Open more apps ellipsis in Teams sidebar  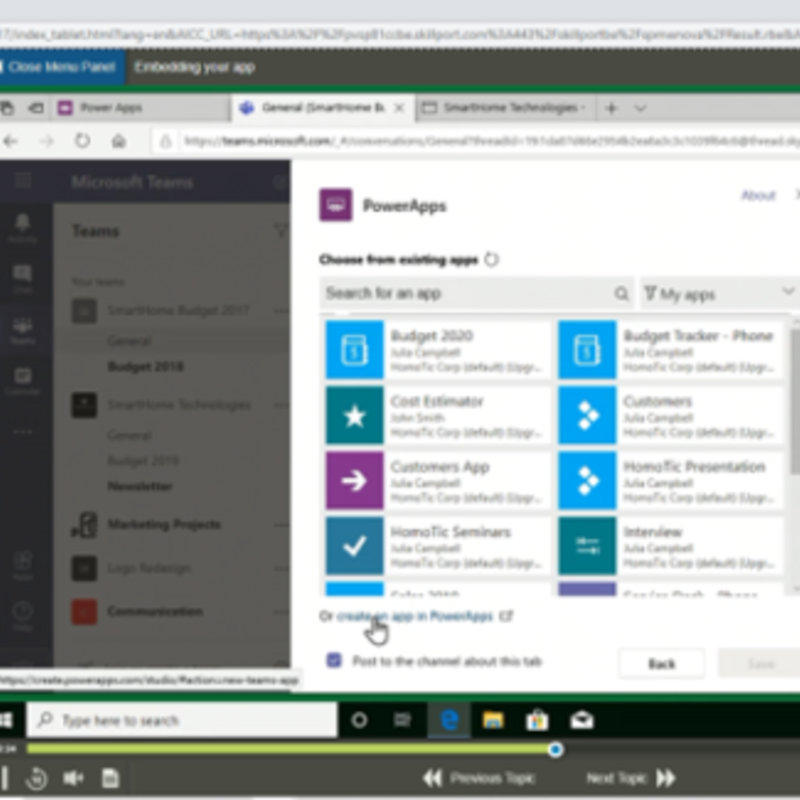(x=22, y=432)
